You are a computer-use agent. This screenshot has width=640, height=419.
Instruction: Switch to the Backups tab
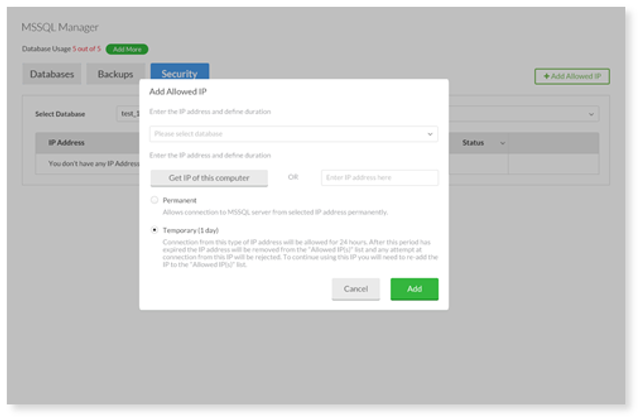[x=116, y=74]
